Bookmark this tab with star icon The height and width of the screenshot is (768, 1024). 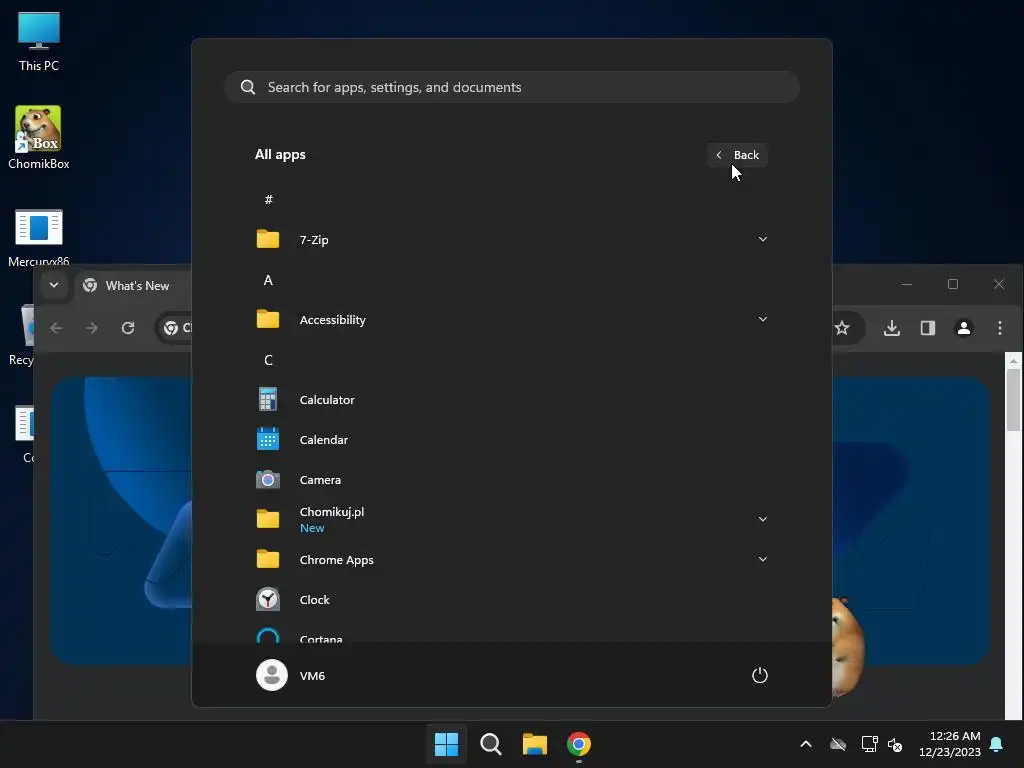842,328
